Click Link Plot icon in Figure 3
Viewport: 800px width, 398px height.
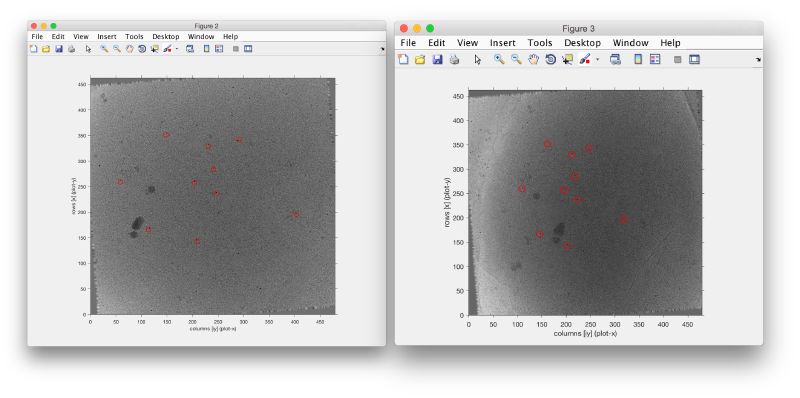click(x=615, y=59)
